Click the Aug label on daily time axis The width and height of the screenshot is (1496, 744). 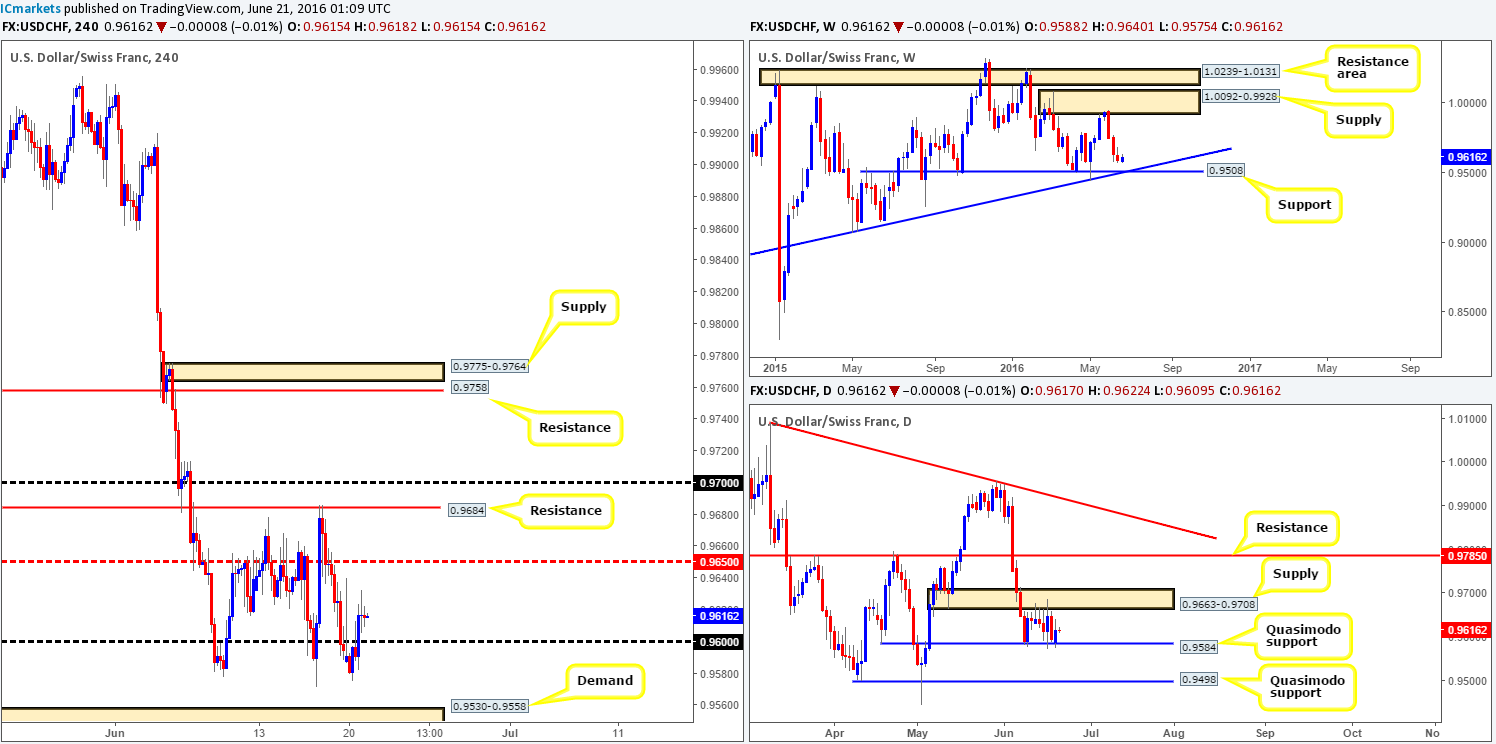pyautogui.click(x=1173, y=732)
